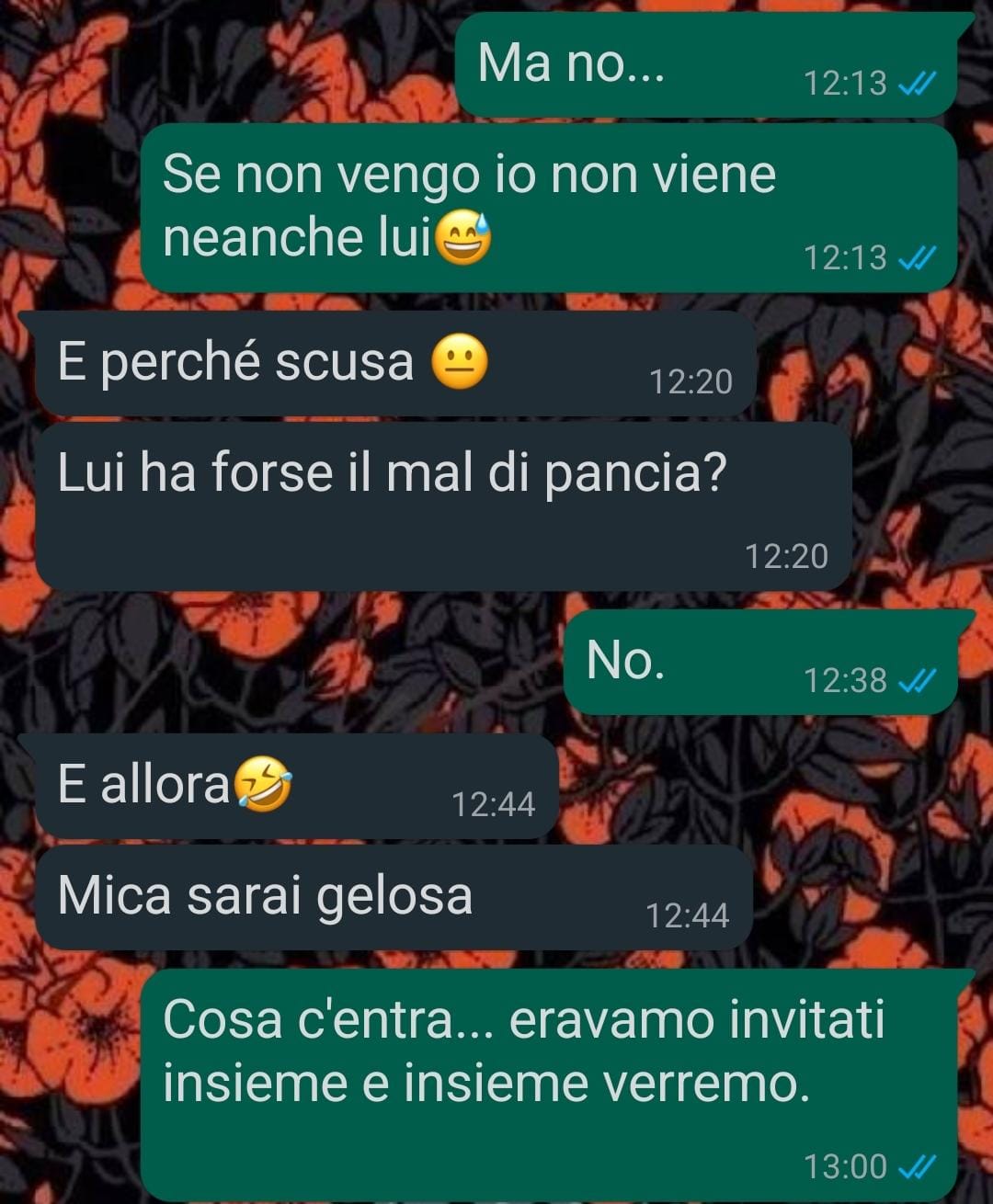
Task: Tap the sweat-smile emoji after 'neanche lui'
Action: pyautogui.click(x=462, y=237)
